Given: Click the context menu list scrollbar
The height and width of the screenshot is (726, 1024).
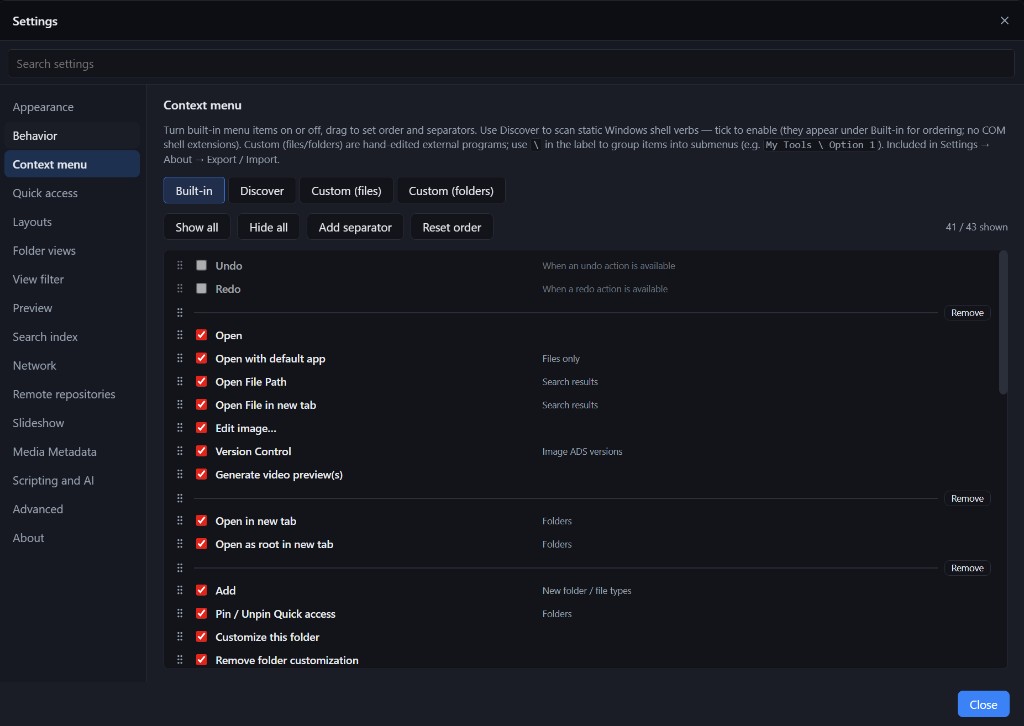Looking at the screenshot, I should pyautogui.click(x=1003, y=323).
